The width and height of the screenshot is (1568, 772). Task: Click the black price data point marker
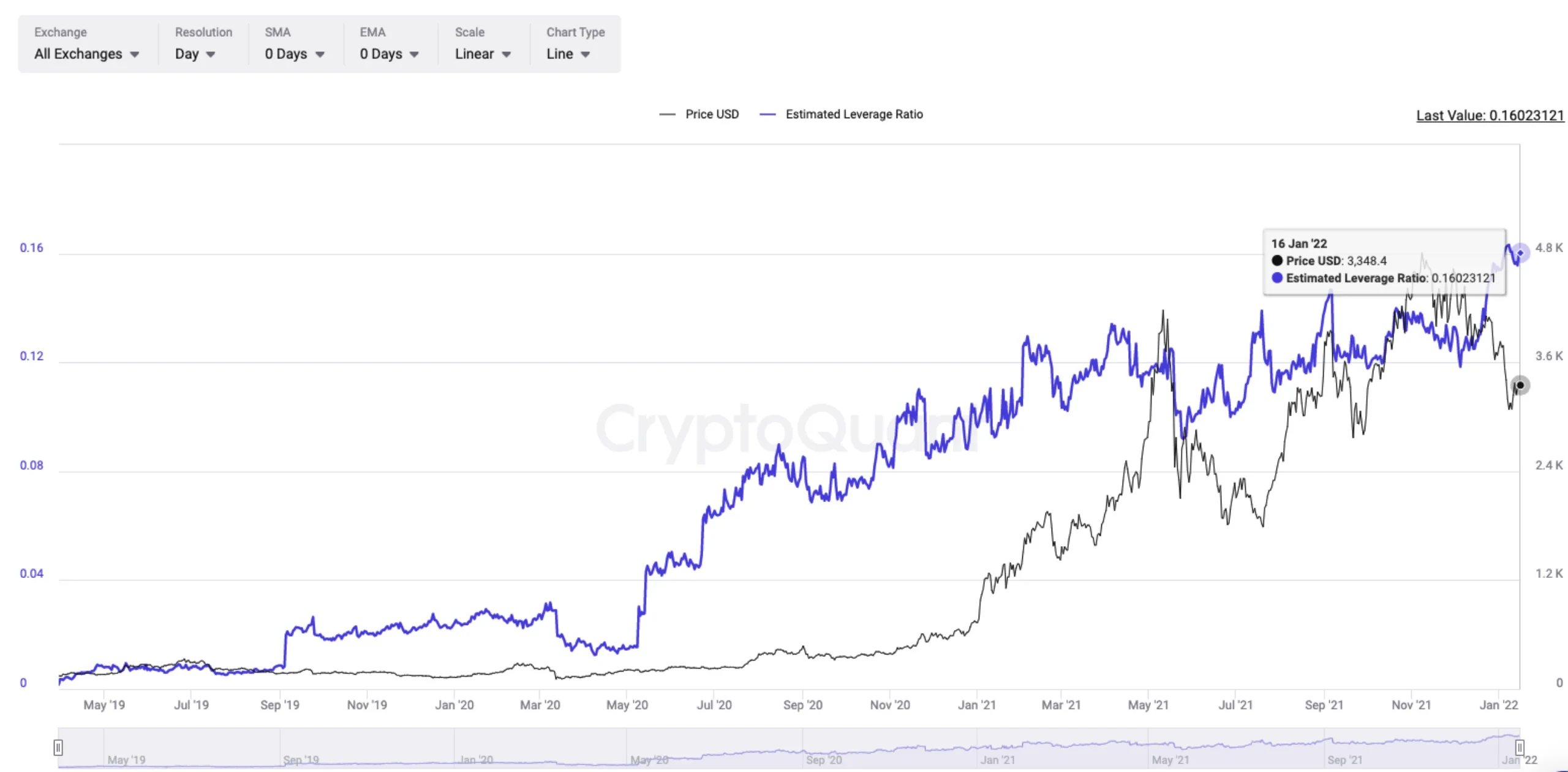click(1520, 385)
